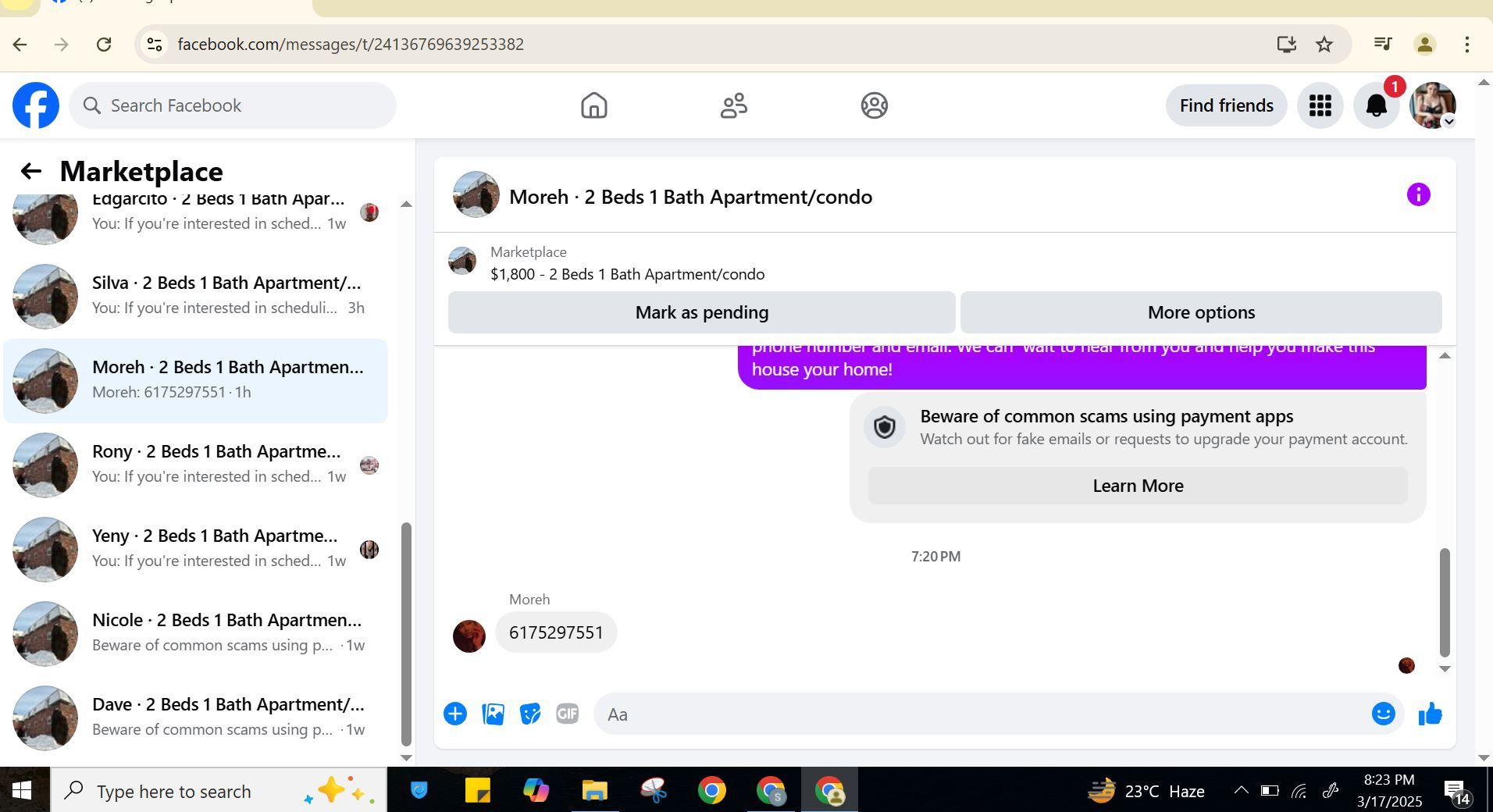
Task: Open more actions plus icon in composer
Action: coord(455,714)
